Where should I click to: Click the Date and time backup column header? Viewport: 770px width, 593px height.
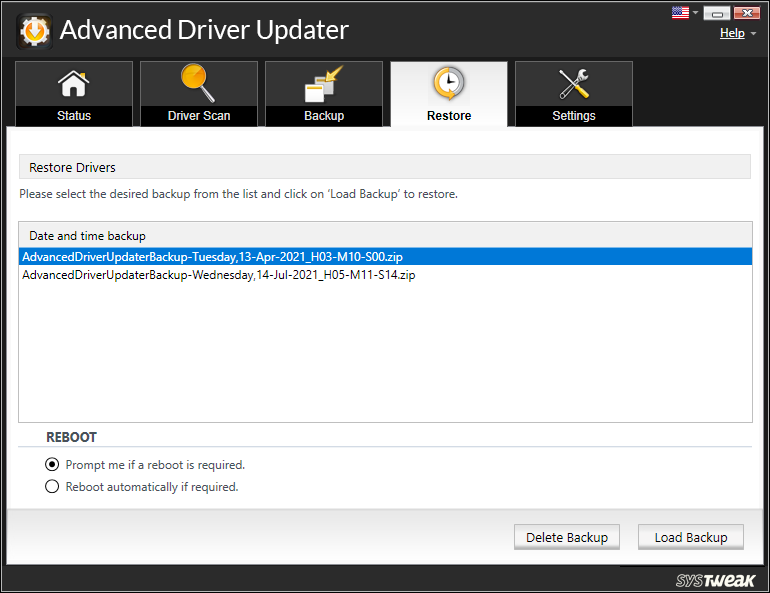coord(385,236)
